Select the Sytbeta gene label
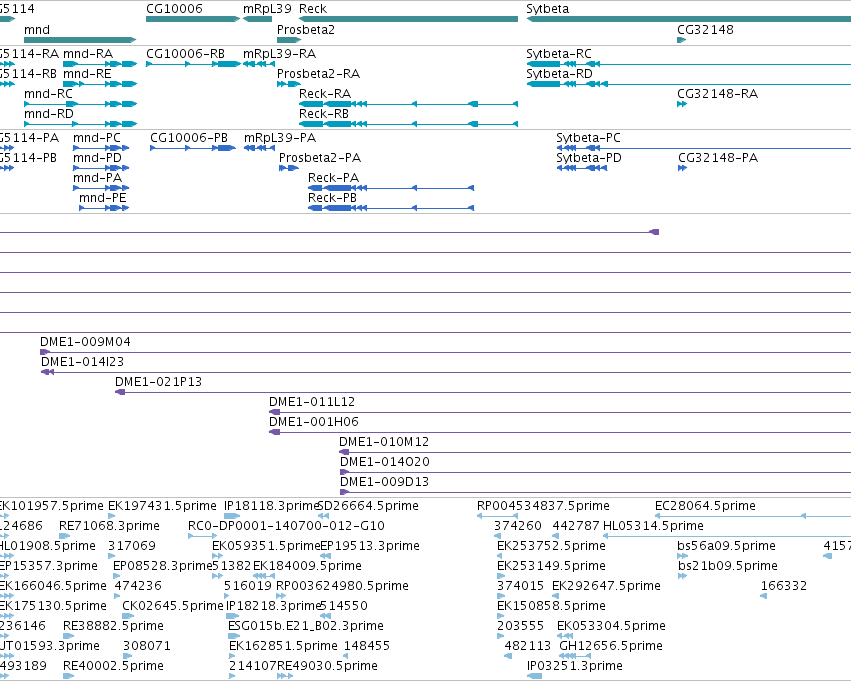 coord(548,9)
